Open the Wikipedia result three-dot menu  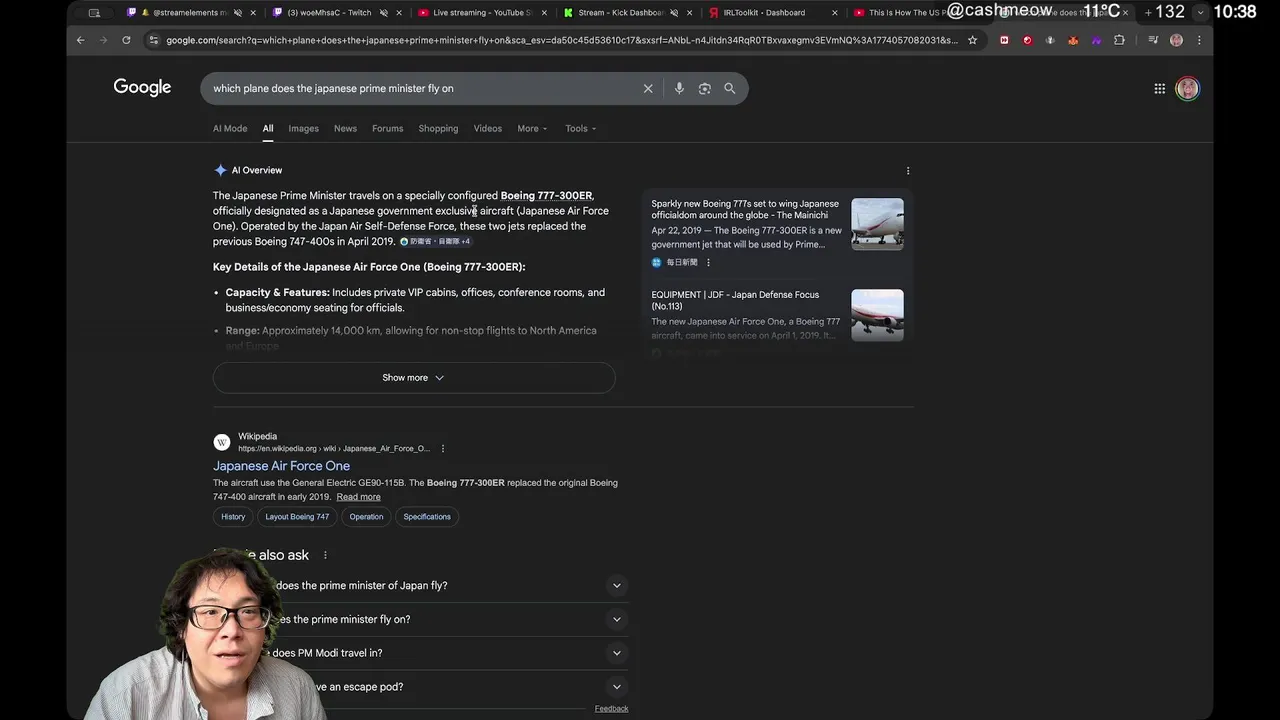[x=443, y=448]
